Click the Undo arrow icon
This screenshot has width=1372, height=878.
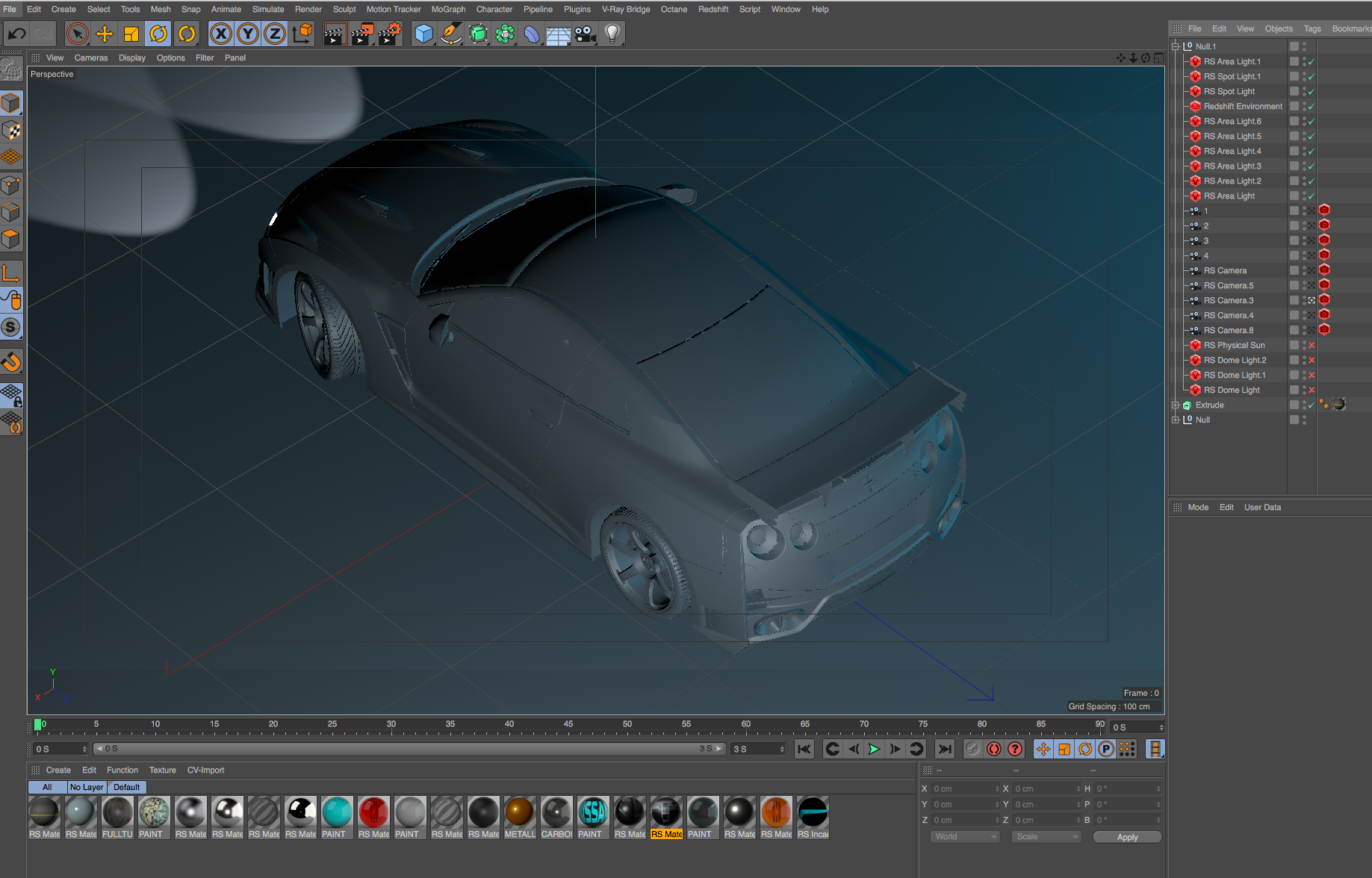pos(16,34)
